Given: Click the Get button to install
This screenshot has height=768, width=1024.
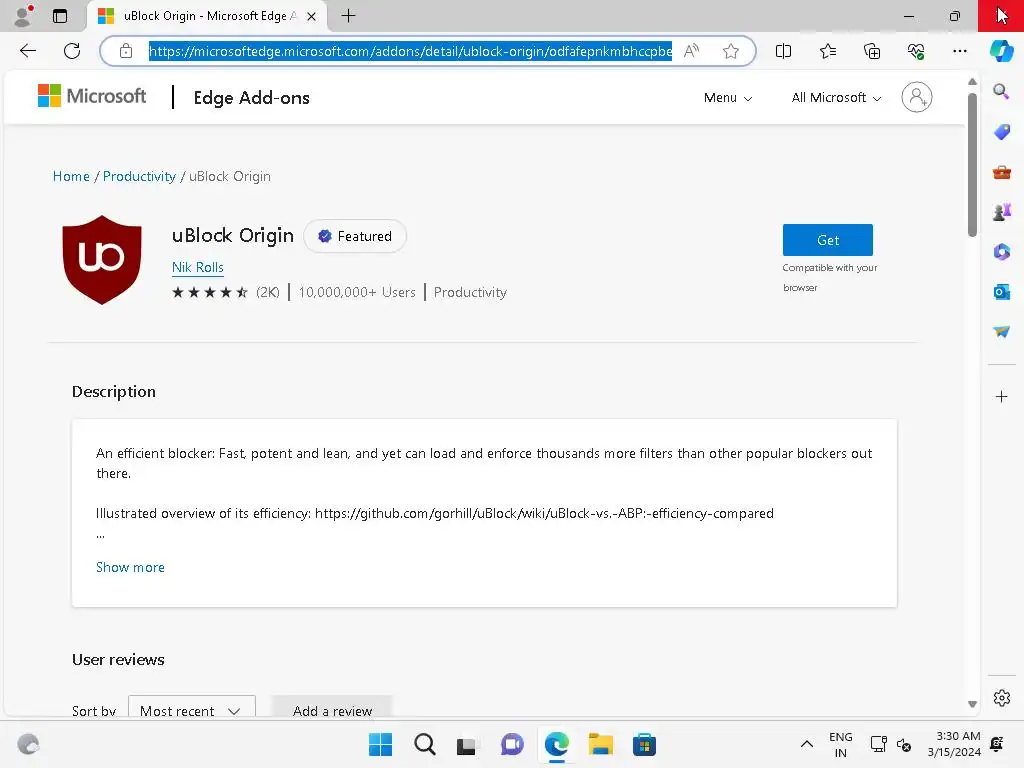Looking at the screenshot, I should (x=827, y=240).
